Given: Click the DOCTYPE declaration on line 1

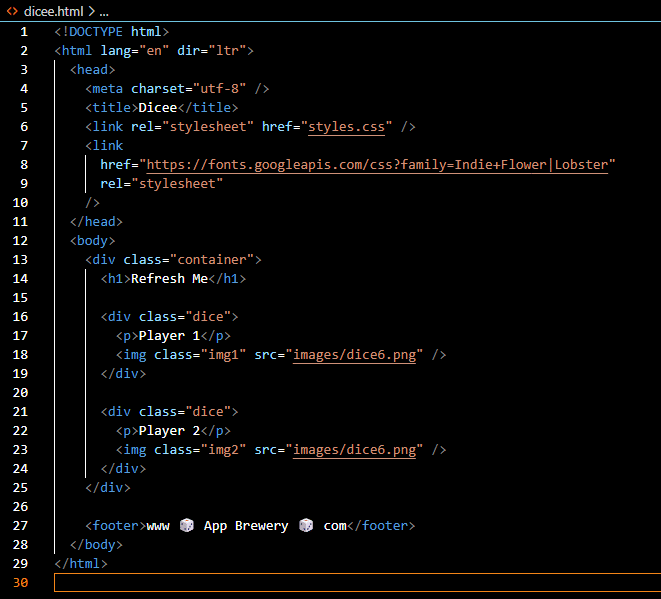Looking at the screenshot, I should click(112, 32).
